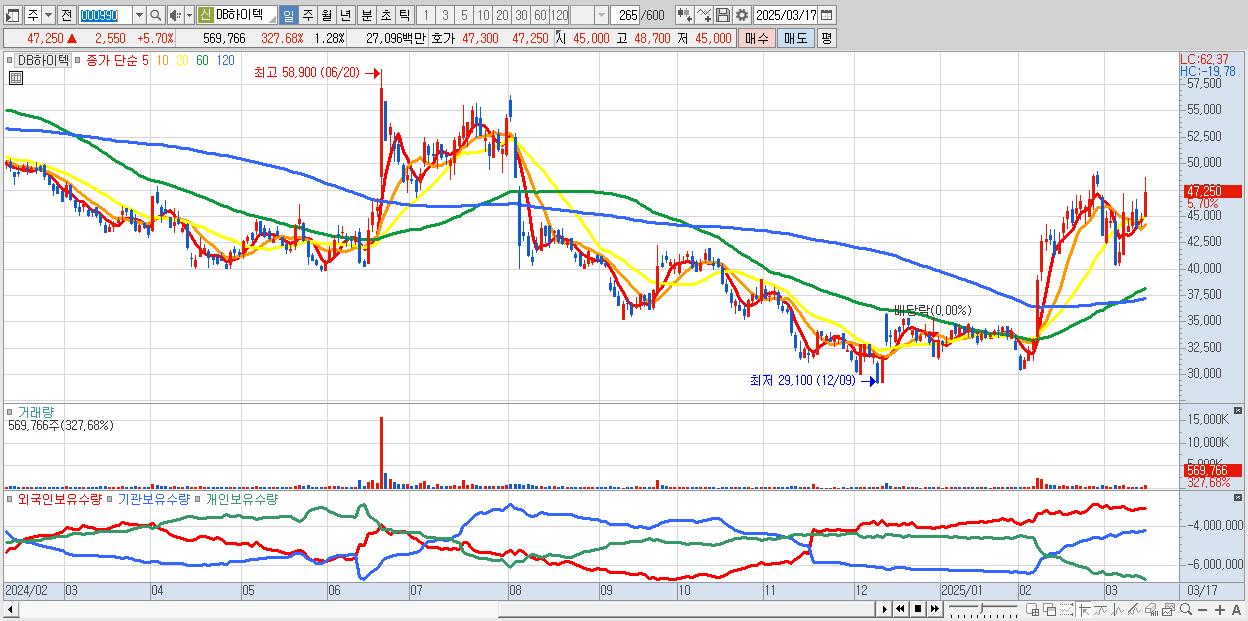Image resolution: width=1248 pixels, height=621 pixels.
Task: Click the letter A text tool icon
Action: [1236, 609]
